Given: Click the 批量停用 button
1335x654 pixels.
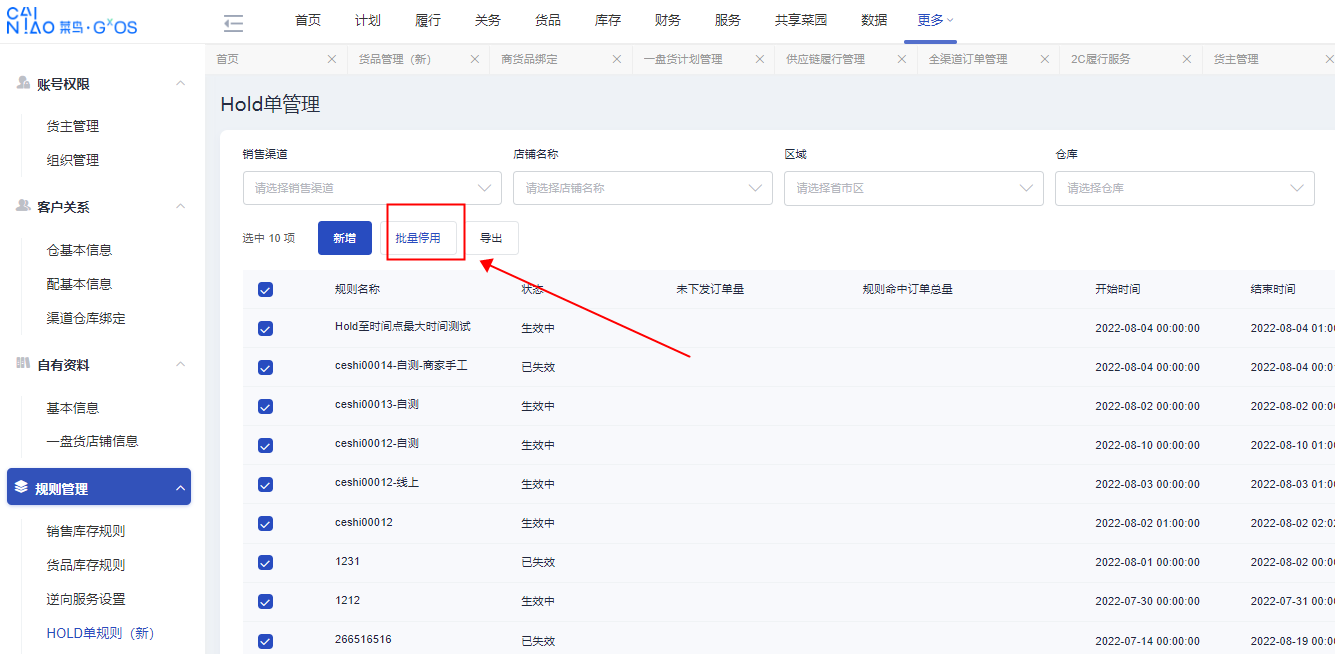Looking at the screenshot, I should point(418,238).
